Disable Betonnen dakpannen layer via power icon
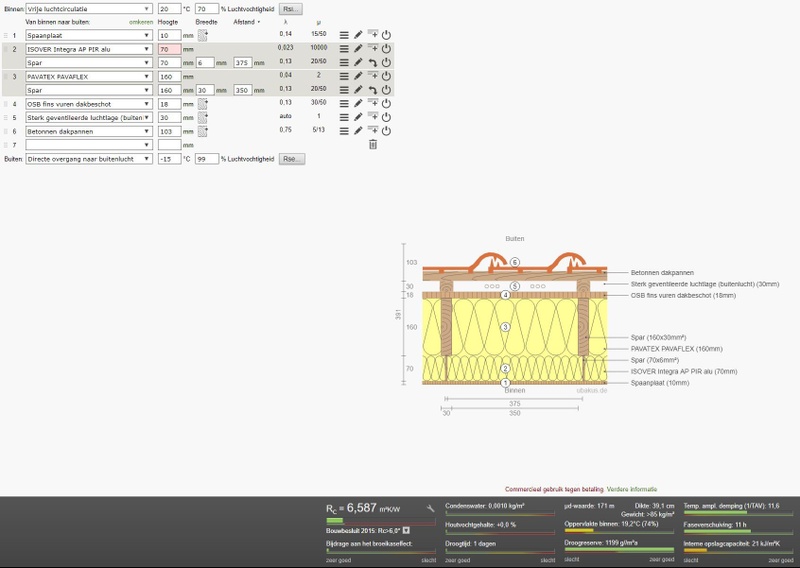Viewport: 800px width, 568px height. [386, 131]
